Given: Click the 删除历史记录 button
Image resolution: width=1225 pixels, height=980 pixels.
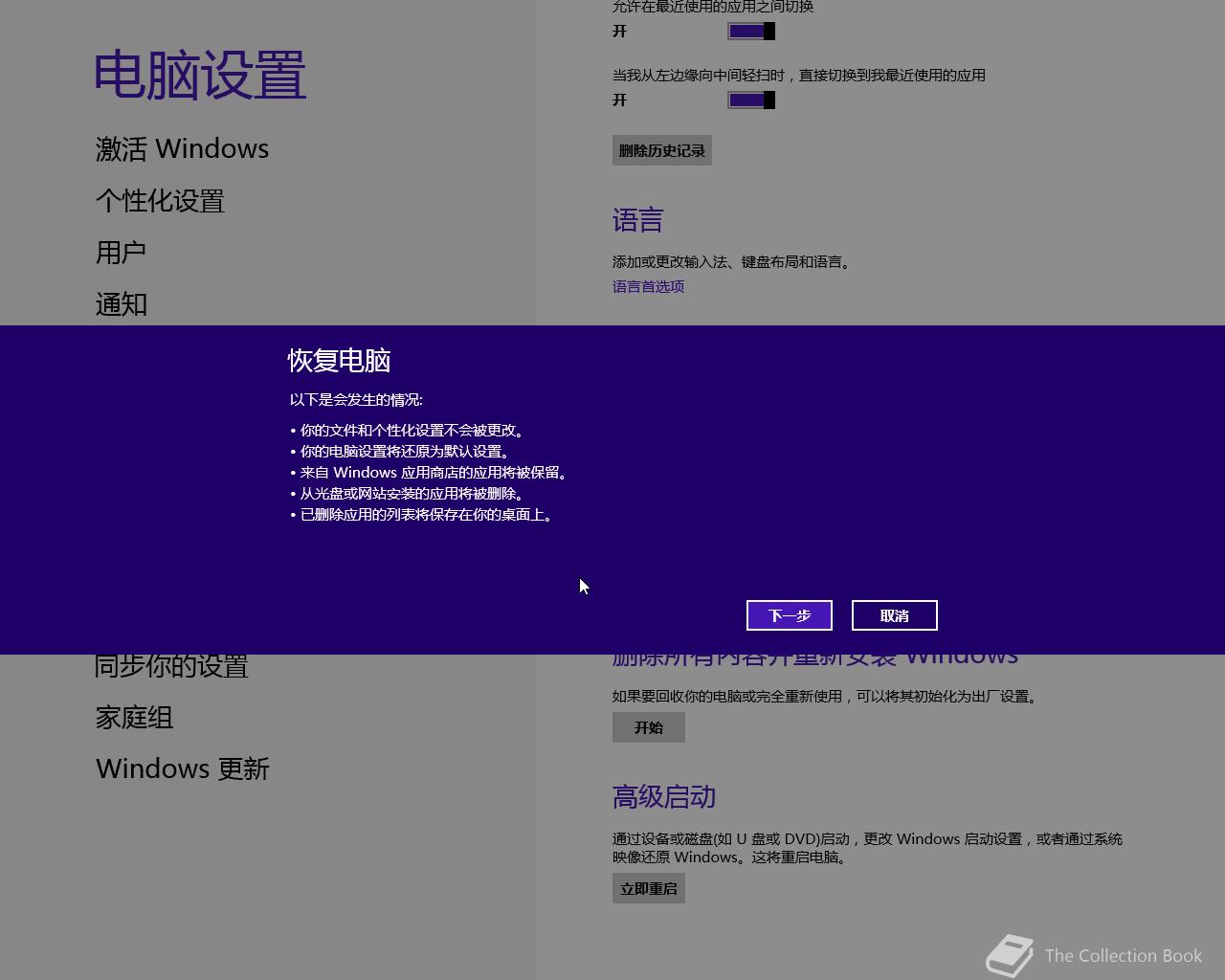Looking at the screenshot, I should [662, 150].
